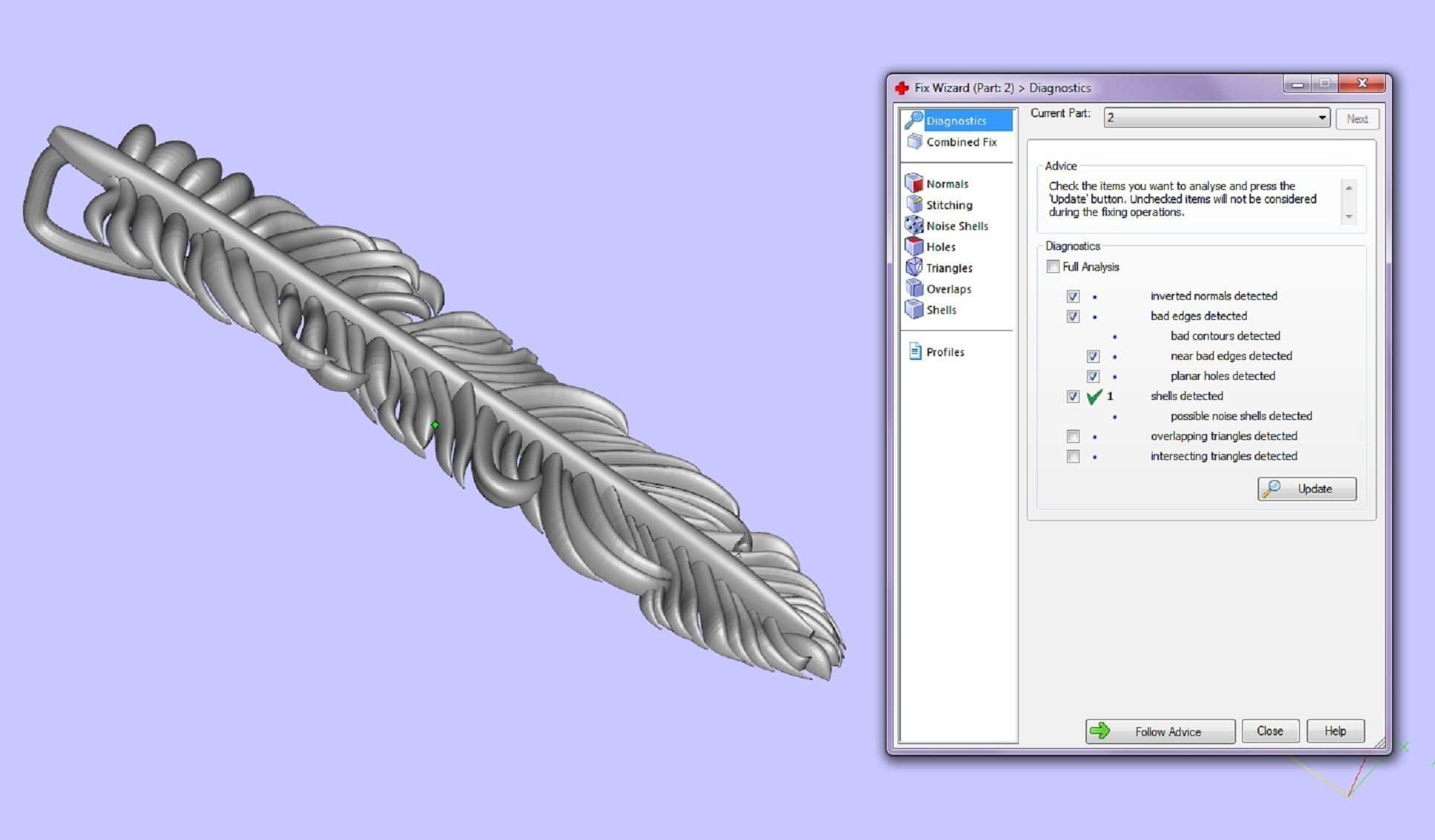This screenshot has height=840, width=1435.
Task: Click the Shells cube icon
Action: pyautogui.click(x=914, y=309)
